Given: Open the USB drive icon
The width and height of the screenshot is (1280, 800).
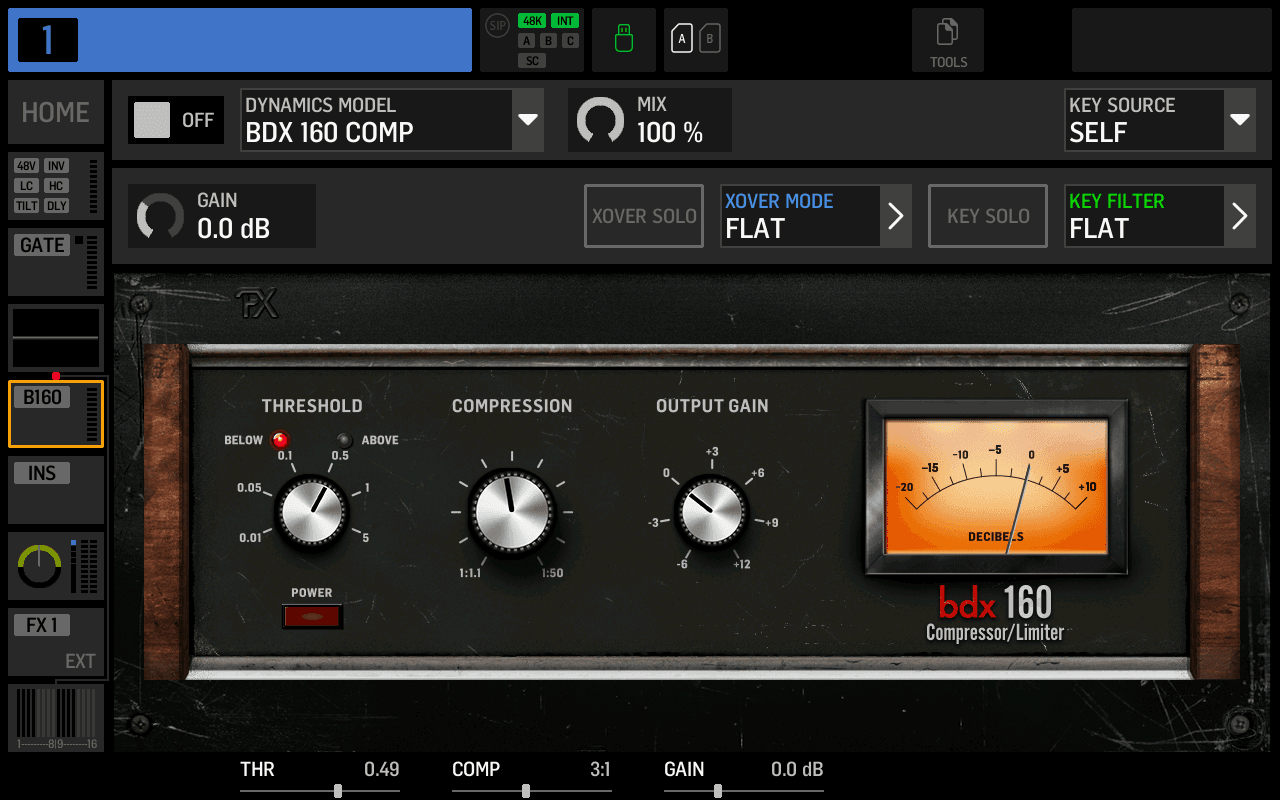Looking at the screenshot, I should coord(624,40).
